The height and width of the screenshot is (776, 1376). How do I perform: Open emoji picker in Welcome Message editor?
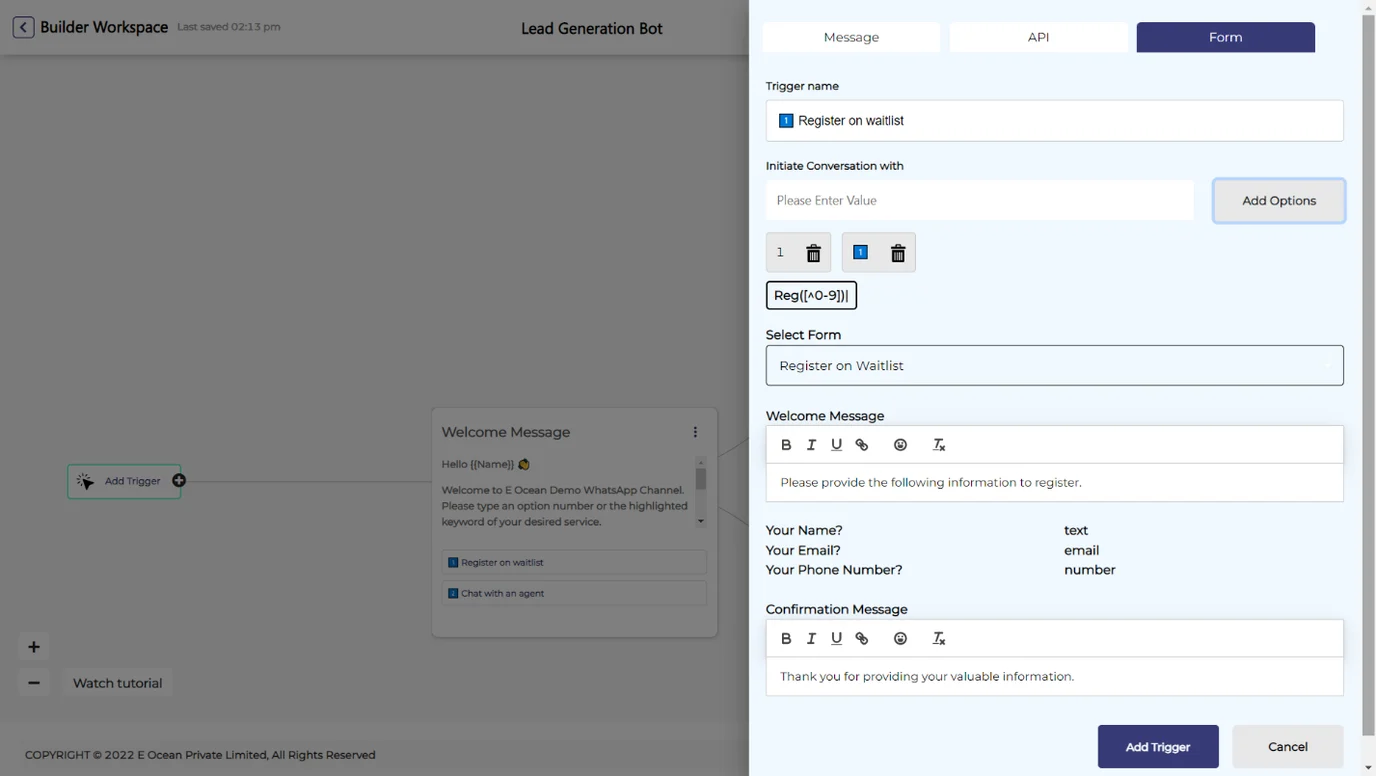coord(900,445)
